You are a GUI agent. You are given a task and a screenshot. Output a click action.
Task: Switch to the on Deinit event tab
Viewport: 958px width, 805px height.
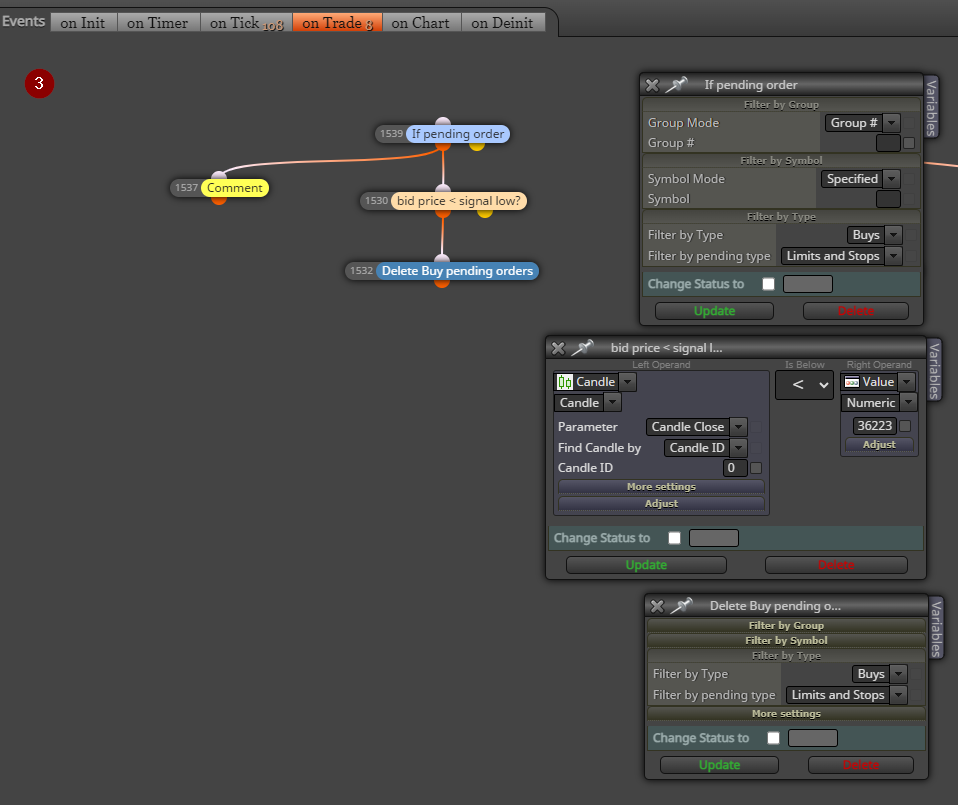(503, 23)
